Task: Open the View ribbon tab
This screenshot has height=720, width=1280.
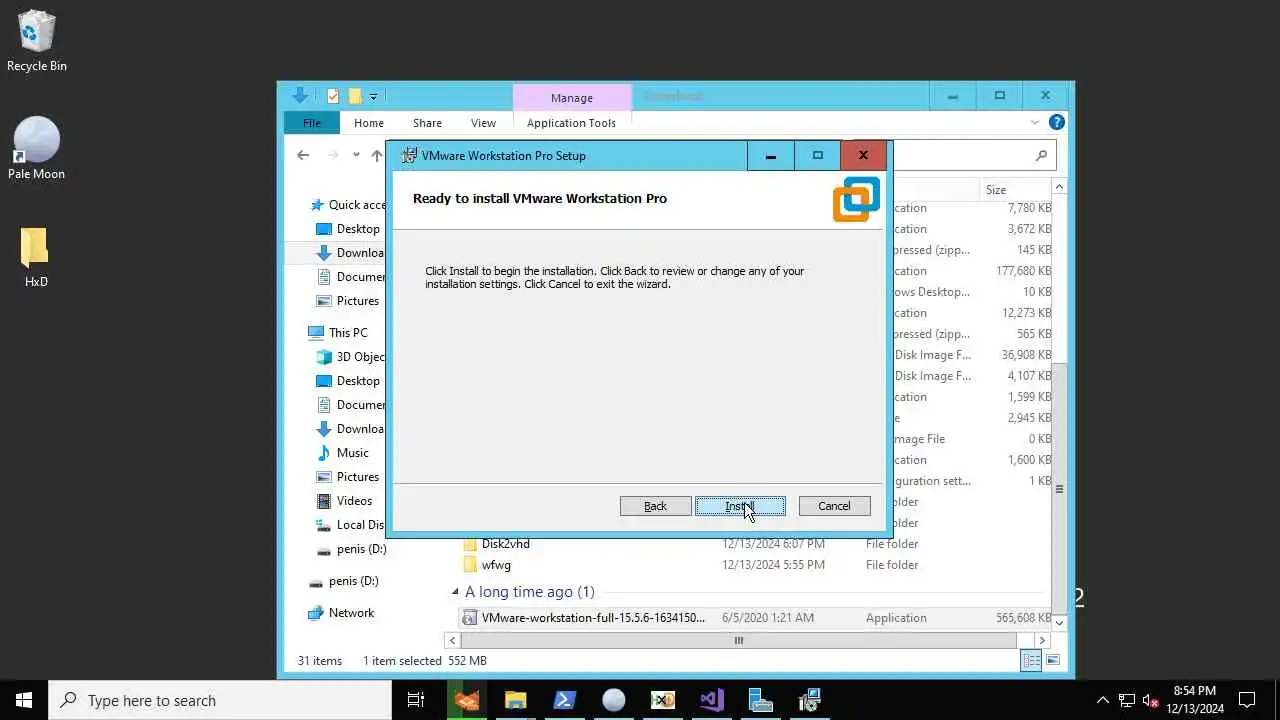Action: (483, 123)
